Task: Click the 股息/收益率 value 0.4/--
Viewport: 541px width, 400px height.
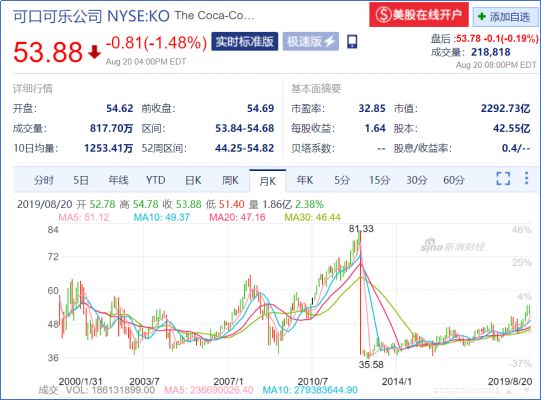Action: tap(516, 148)
